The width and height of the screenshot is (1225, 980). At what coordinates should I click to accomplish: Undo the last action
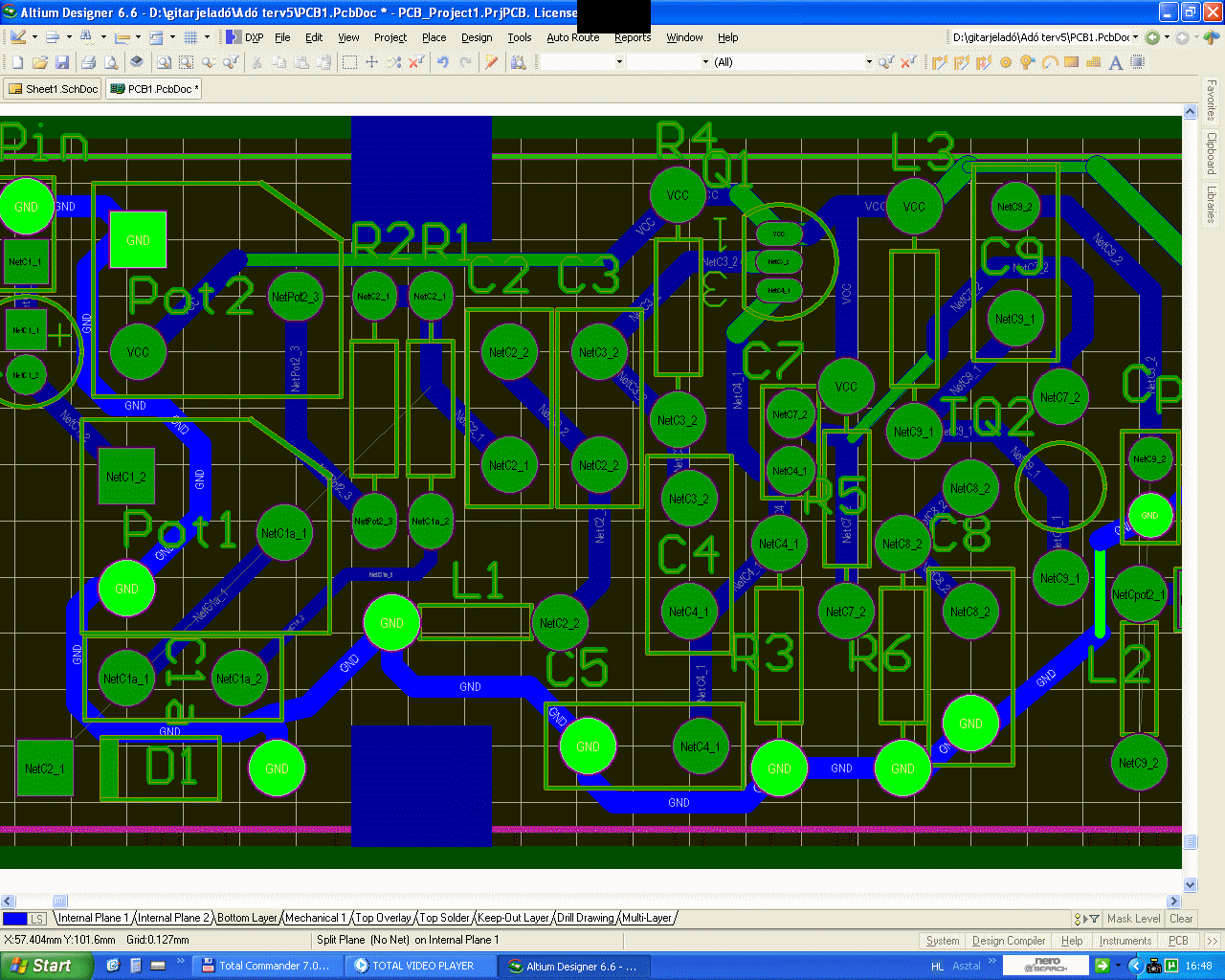pyautogui.click(x=442, y=62)
